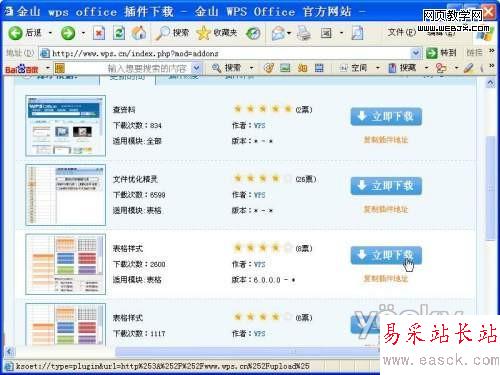The image size is (500, 375).
Task: Click the Baidu toolbar red user icon
Action: pos(441,68)
